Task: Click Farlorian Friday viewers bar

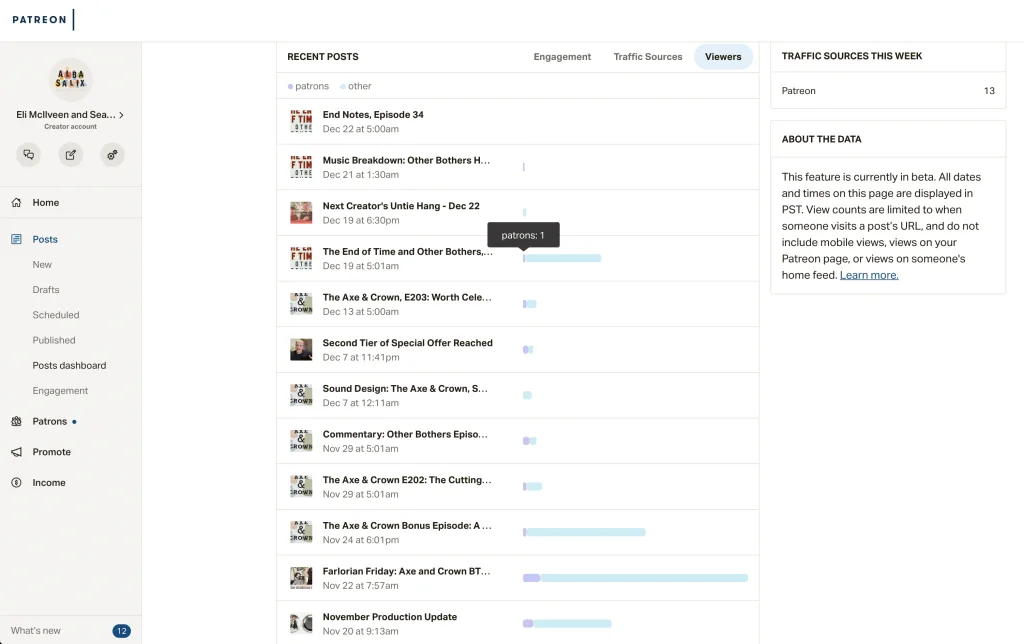Action: tap(635, 578)
